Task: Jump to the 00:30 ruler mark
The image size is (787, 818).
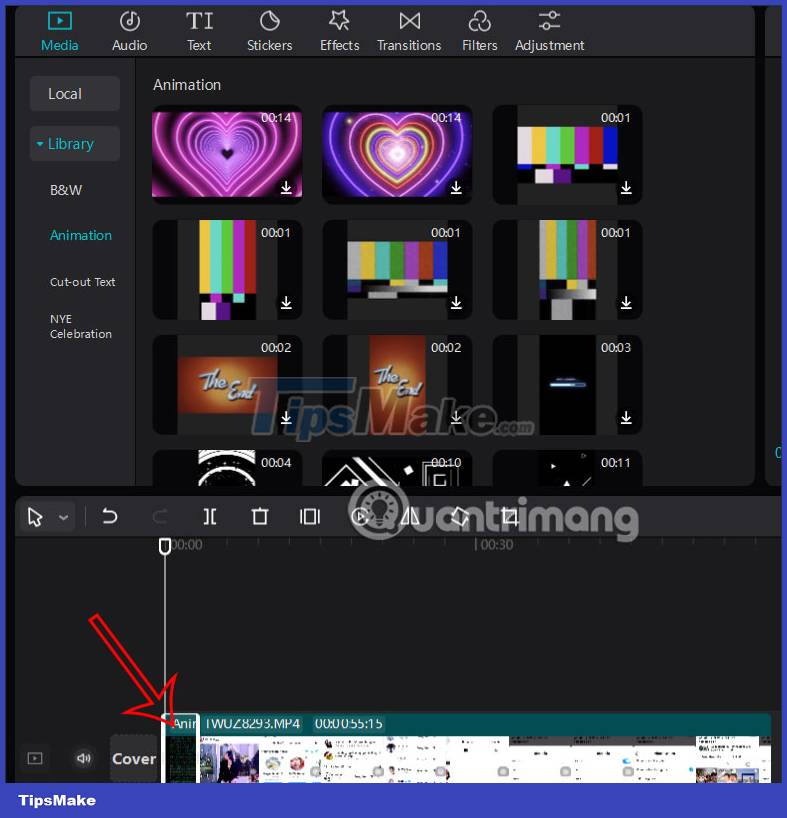Action: [495, 545]
